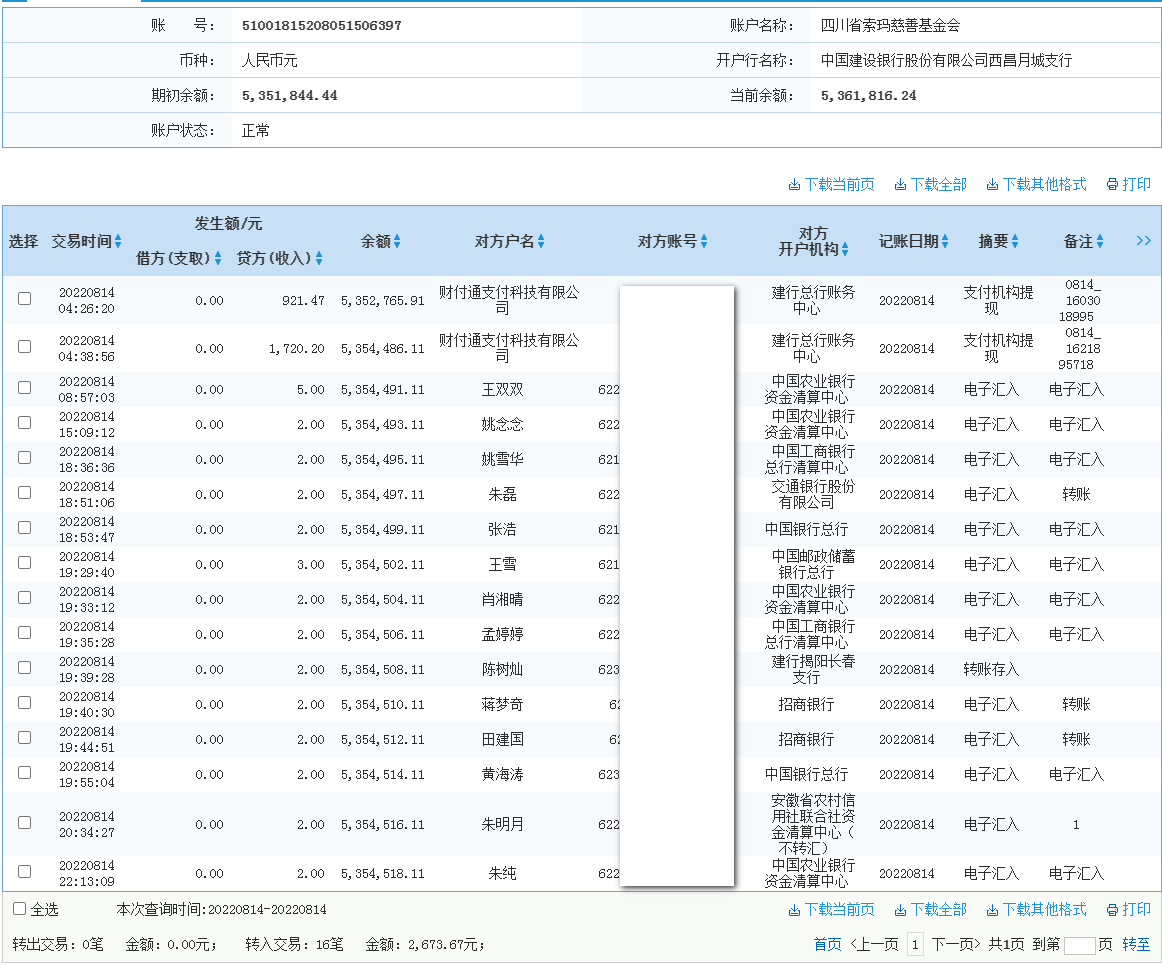This screenshot has width=1162, height=965.
Task: Click the page number jump input field
Action: (1080, 946)
